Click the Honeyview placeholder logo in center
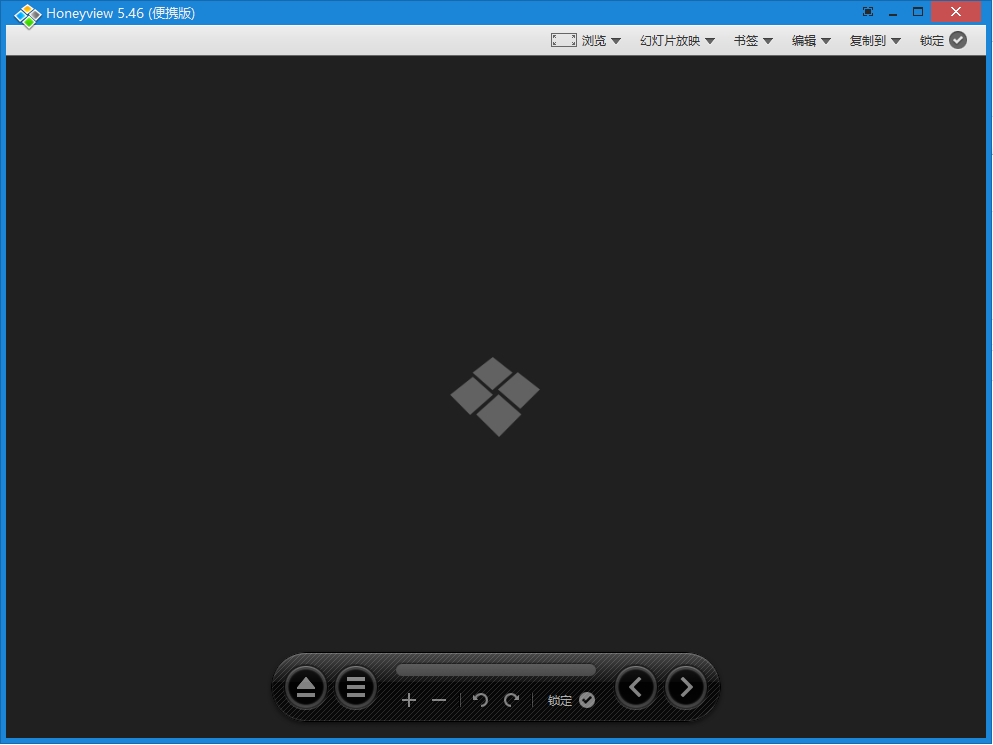The width and height of the screenshot is (993, 745). pyautogui.click(x=495, y=397)
